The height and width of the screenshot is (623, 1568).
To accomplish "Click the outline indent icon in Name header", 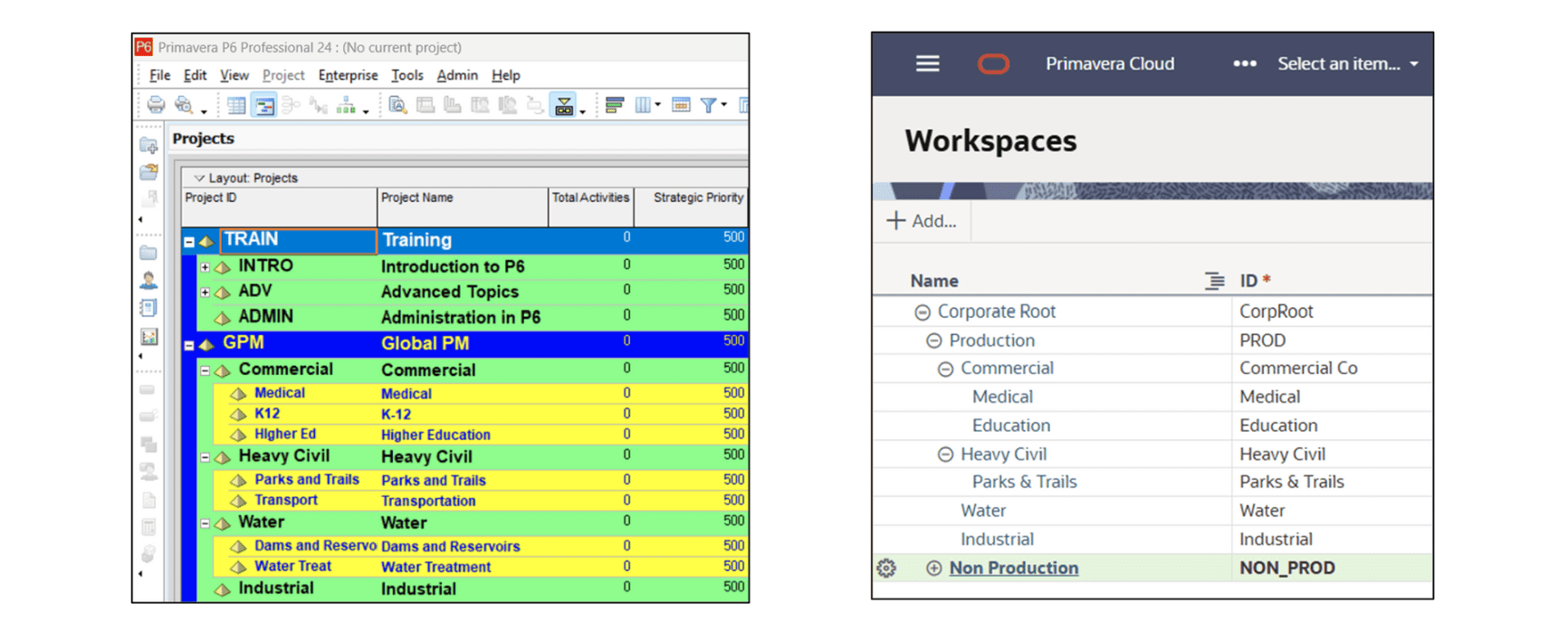I will (1214, 281).
